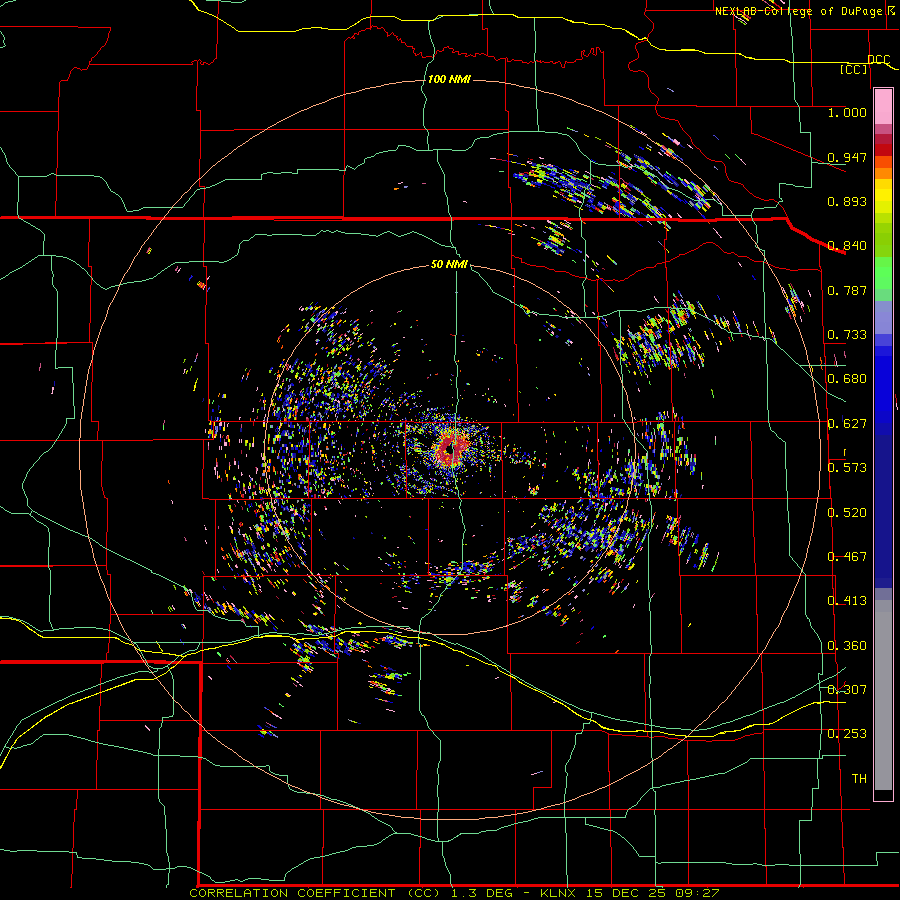Pick the pink segment of the color bar
The image size is (900, 900).
(x=883, y=107)
